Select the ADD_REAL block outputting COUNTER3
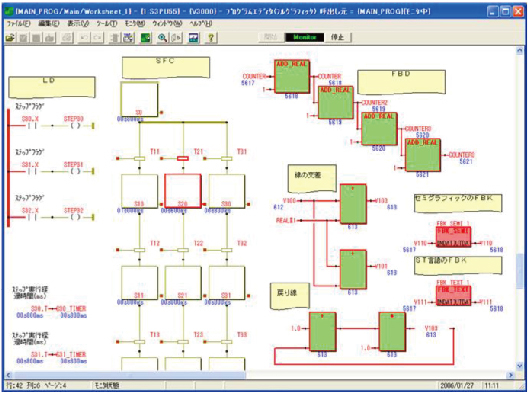This screenshot has width=528, height=394. click(379, 129)
